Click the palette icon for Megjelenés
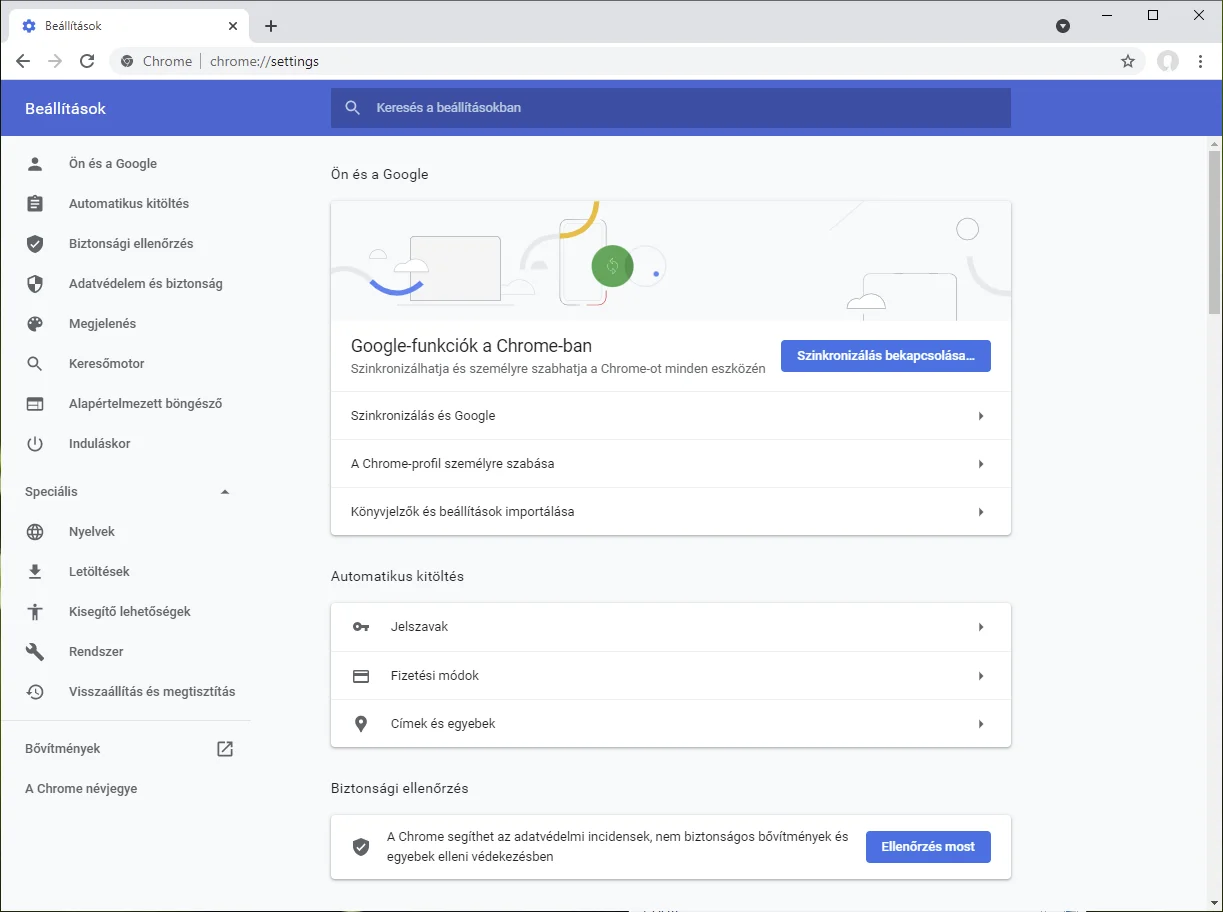This screenshot has width=1223, height=912. click(x=35, y=324)
